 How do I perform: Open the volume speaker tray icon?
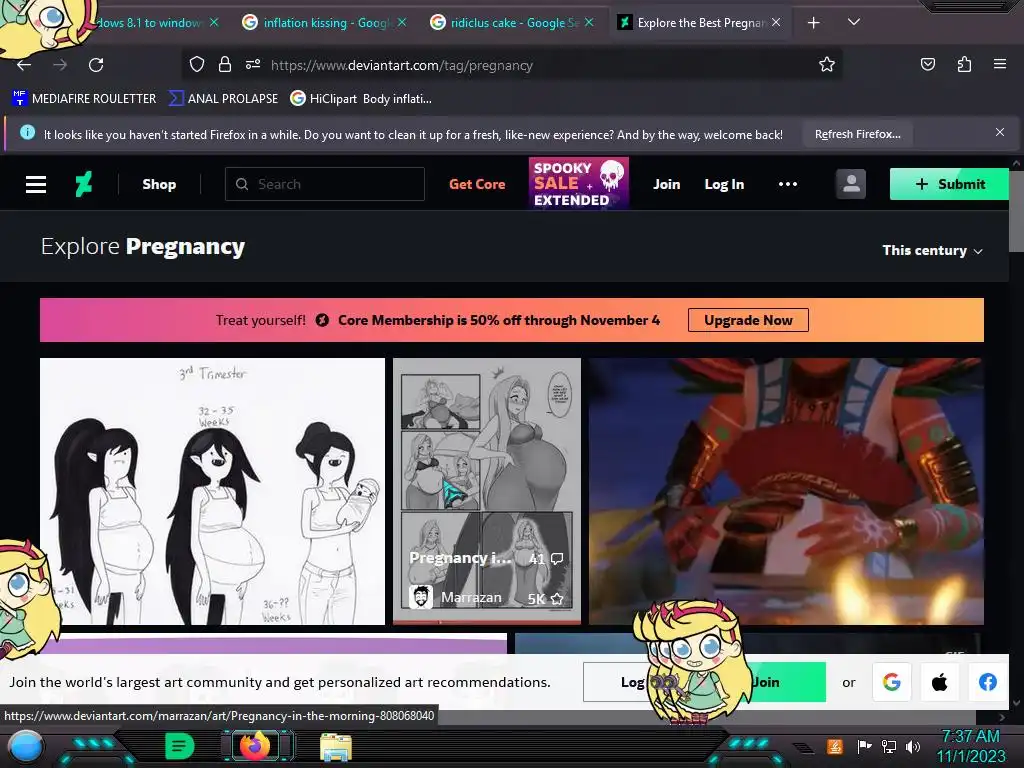click(913, 746)
